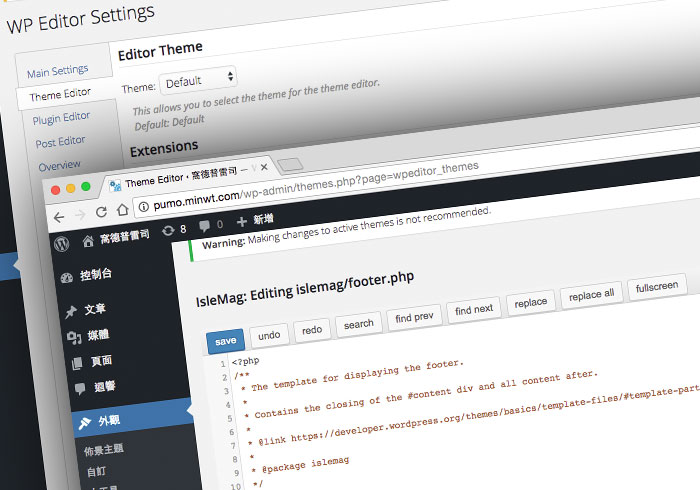This screenshot has height=490, width=700.
Task: Open the updates icon showing 8
Action: (174, 230)
